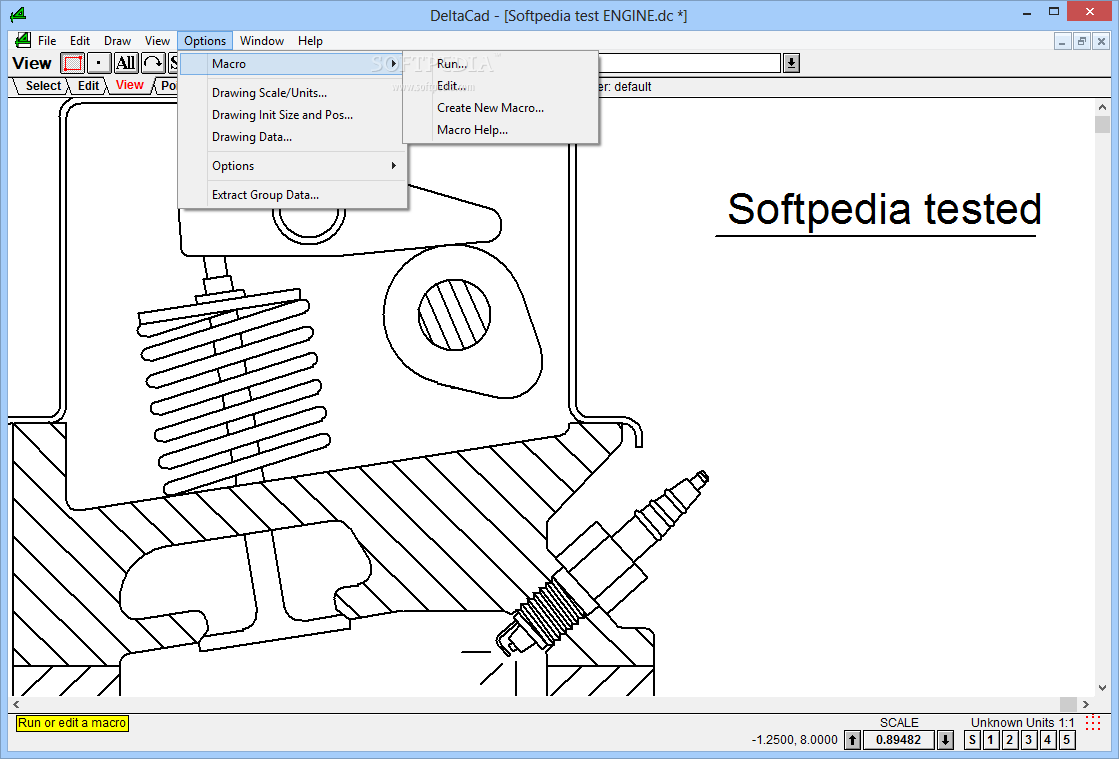This screenshot has width=1119, height=759.
Task: Choose Run... from Macro submenu
Action: 500,63
